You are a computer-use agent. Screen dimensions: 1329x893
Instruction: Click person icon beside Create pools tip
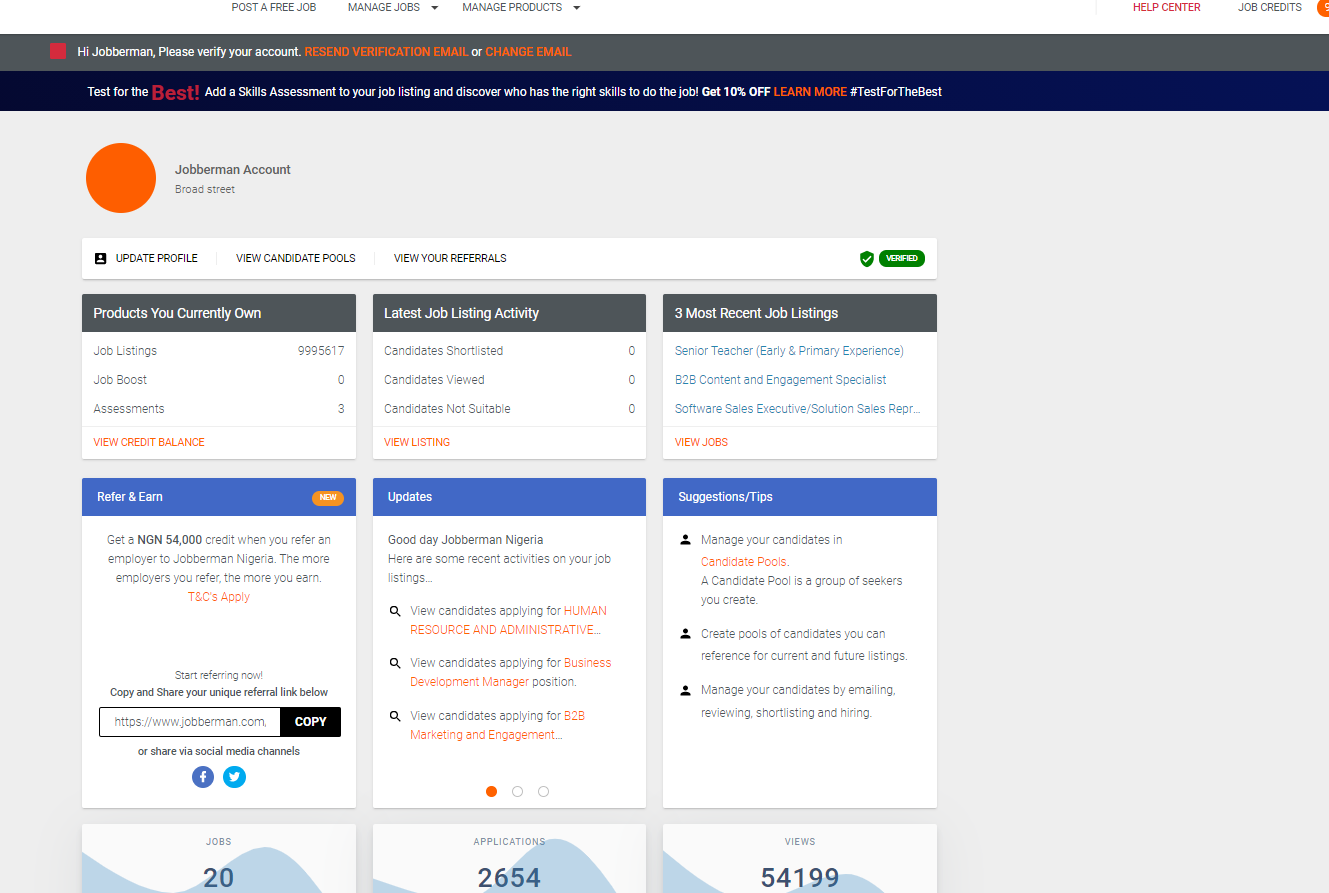(685, 634)
